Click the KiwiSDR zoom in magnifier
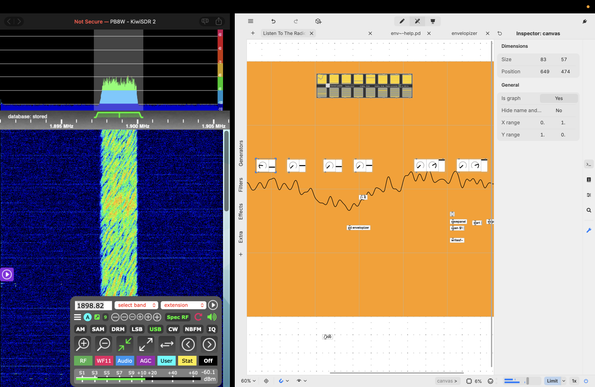Screen dimensions: 595x387 83,344
